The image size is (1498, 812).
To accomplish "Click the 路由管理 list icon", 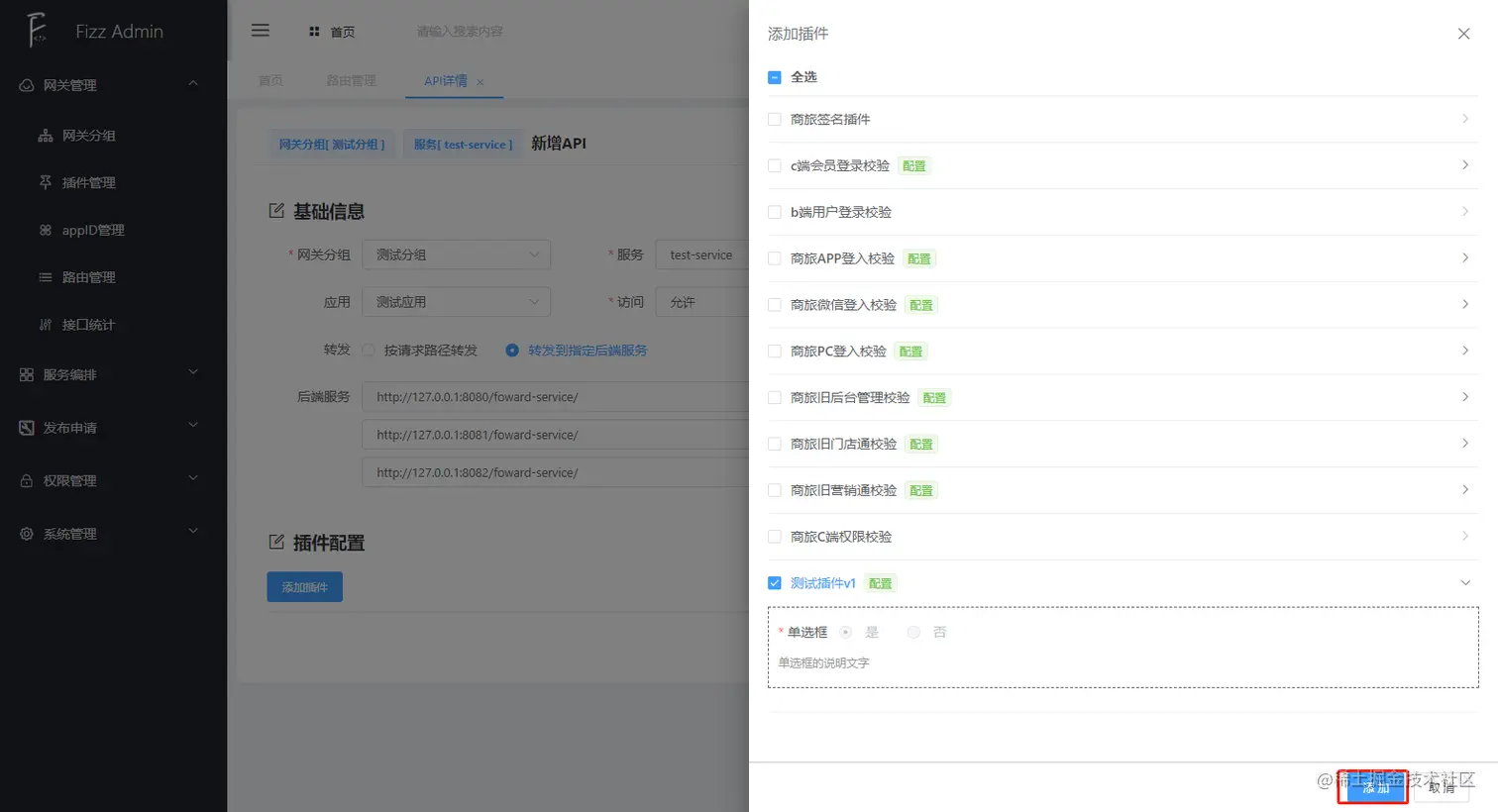I will coord(46,277).
